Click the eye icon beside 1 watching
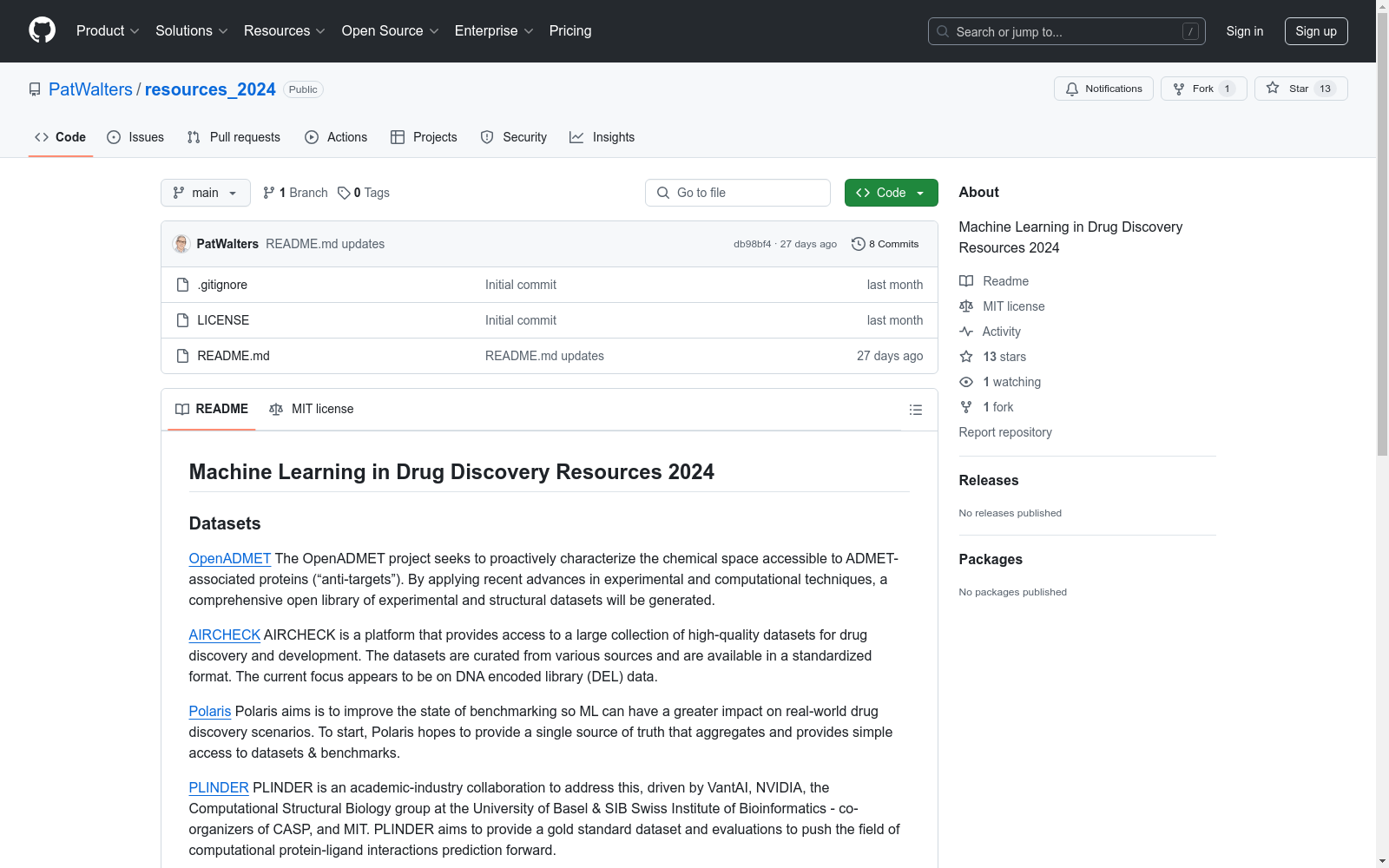The height and width of the screenshot is (868, 1389). 966,382
